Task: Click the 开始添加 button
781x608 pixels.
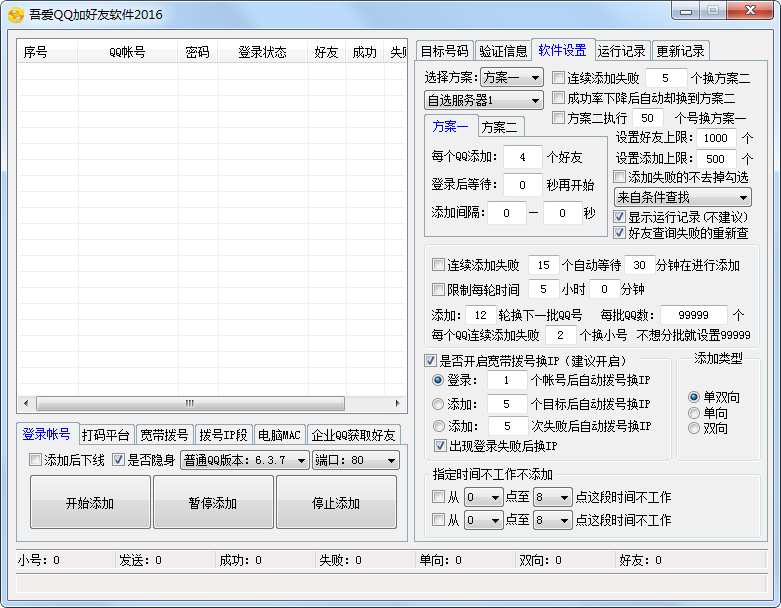Action: tap(90, 502)
